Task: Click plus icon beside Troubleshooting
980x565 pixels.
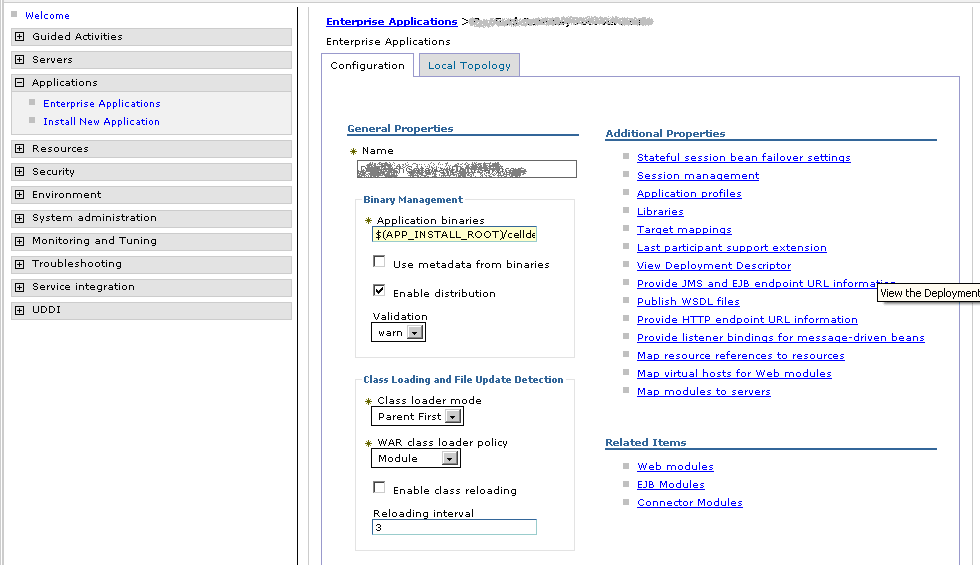Action: click(20, 264)
